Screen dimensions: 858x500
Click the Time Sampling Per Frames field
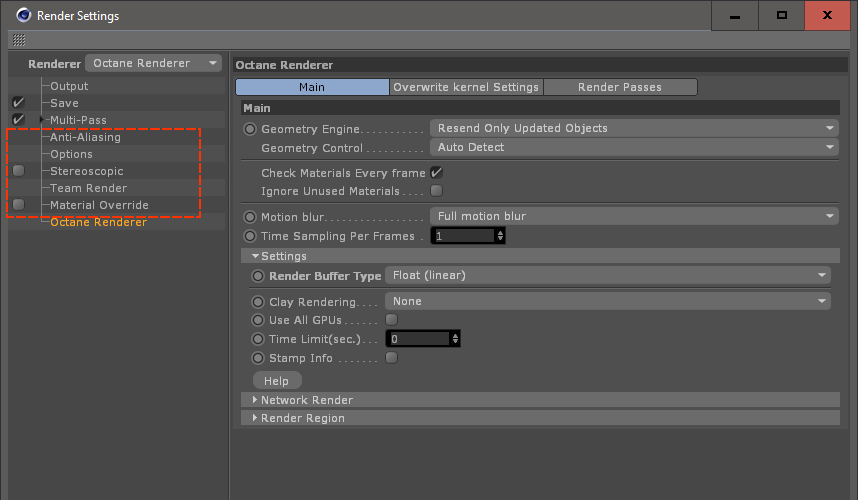tap(463, 236)
